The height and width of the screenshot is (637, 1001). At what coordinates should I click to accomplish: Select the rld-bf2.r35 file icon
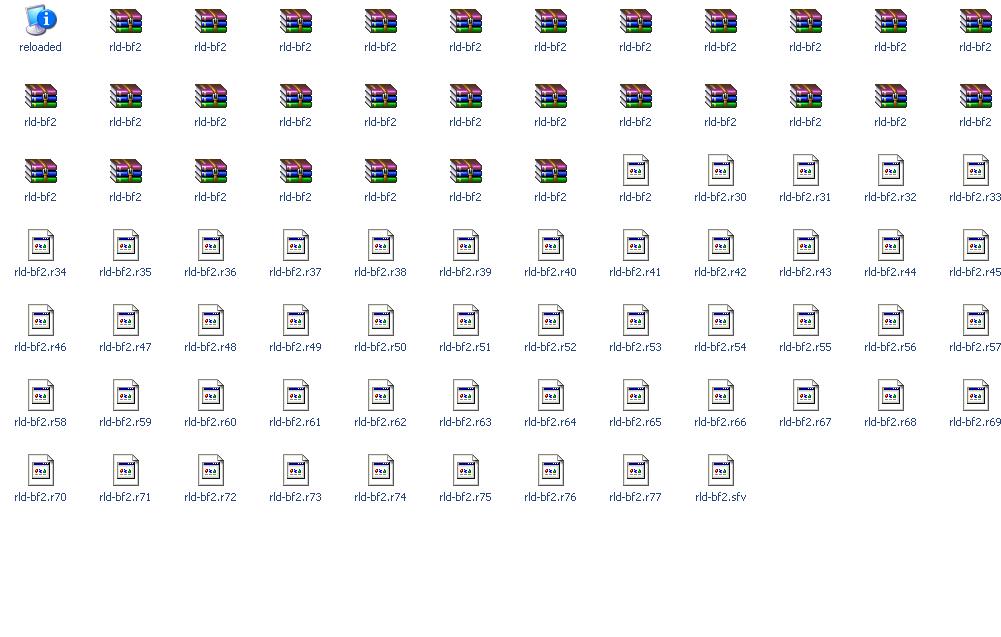(x=125, y=245)
